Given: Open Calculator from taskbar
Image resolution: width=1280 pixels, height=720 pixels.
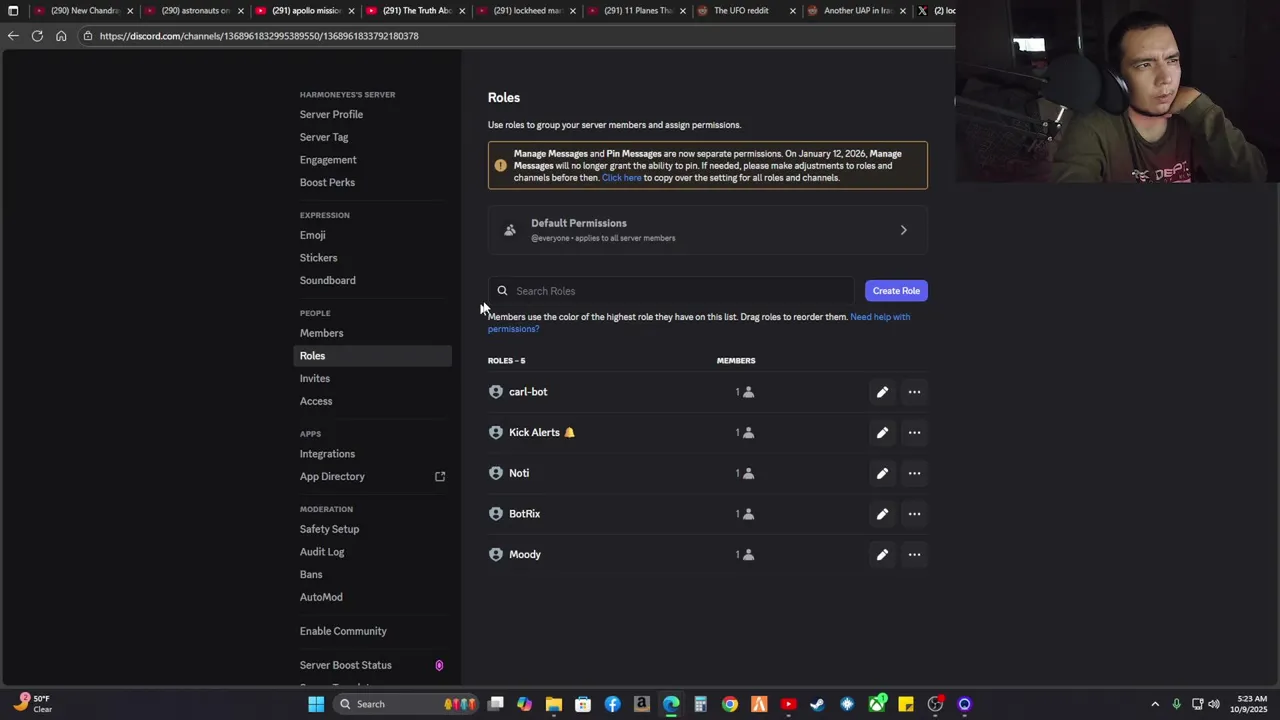Looking at the screenshot, I should (701, 704).
